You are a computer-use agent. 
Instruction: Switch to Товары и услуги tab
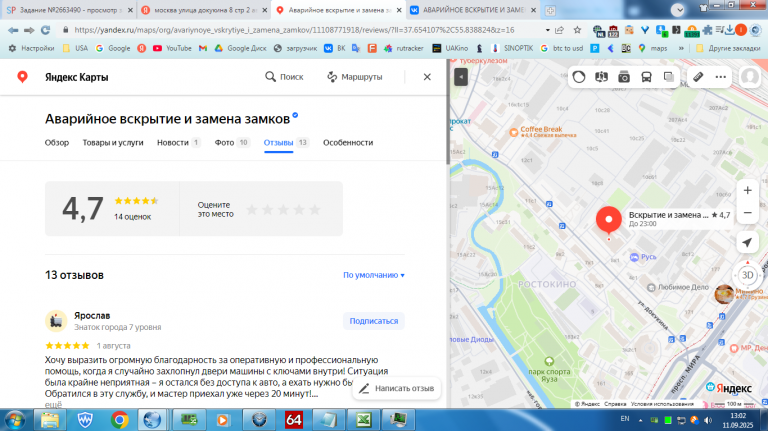pos(113,143)
